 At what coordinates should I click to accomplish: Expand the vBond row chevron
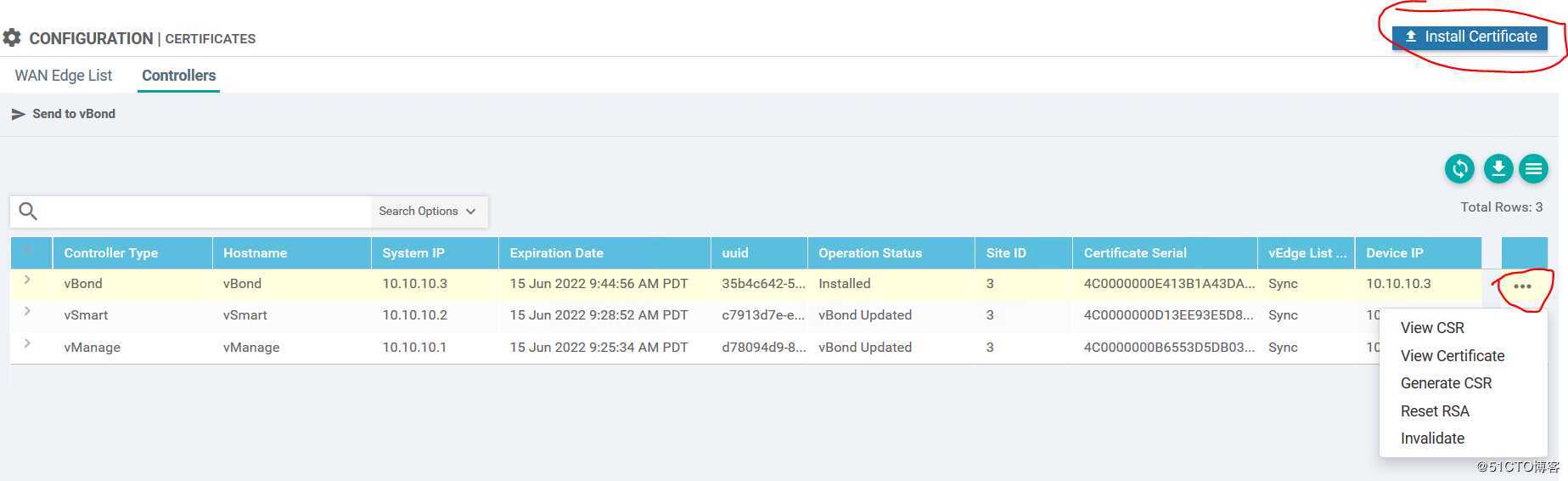pos(27,280)
